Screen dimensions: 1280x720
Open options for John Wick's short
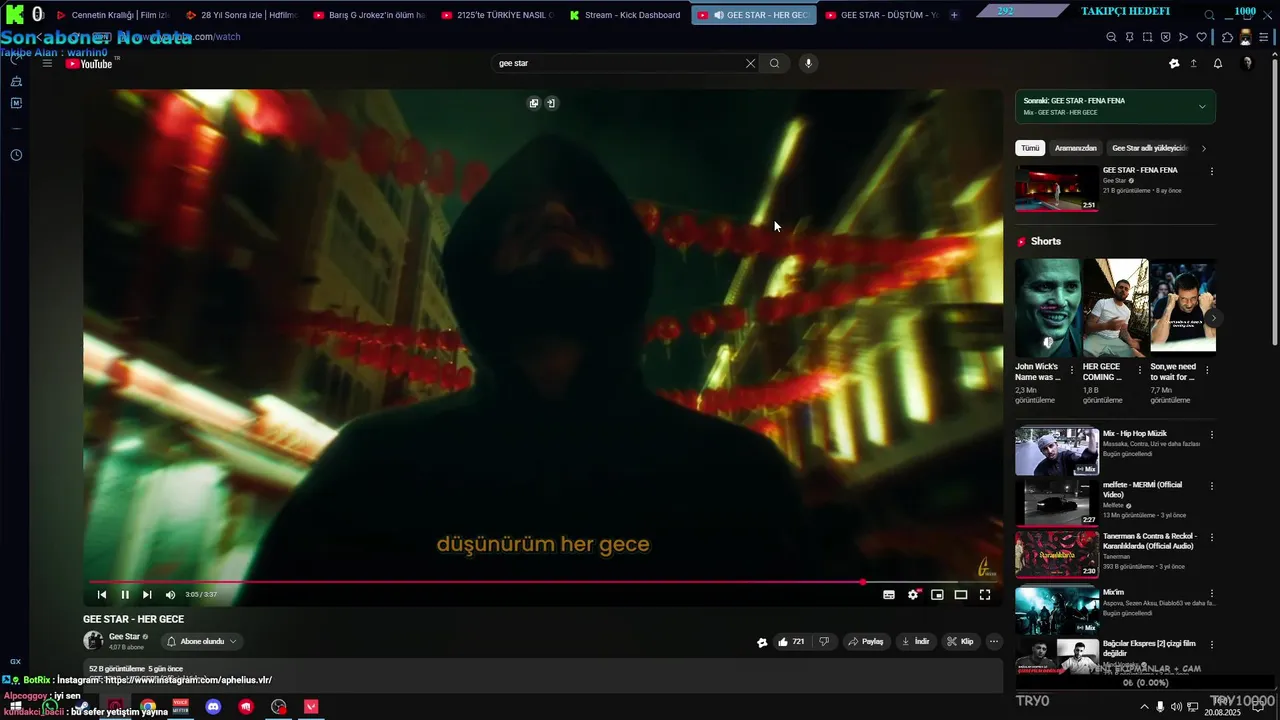[1072, 369]
